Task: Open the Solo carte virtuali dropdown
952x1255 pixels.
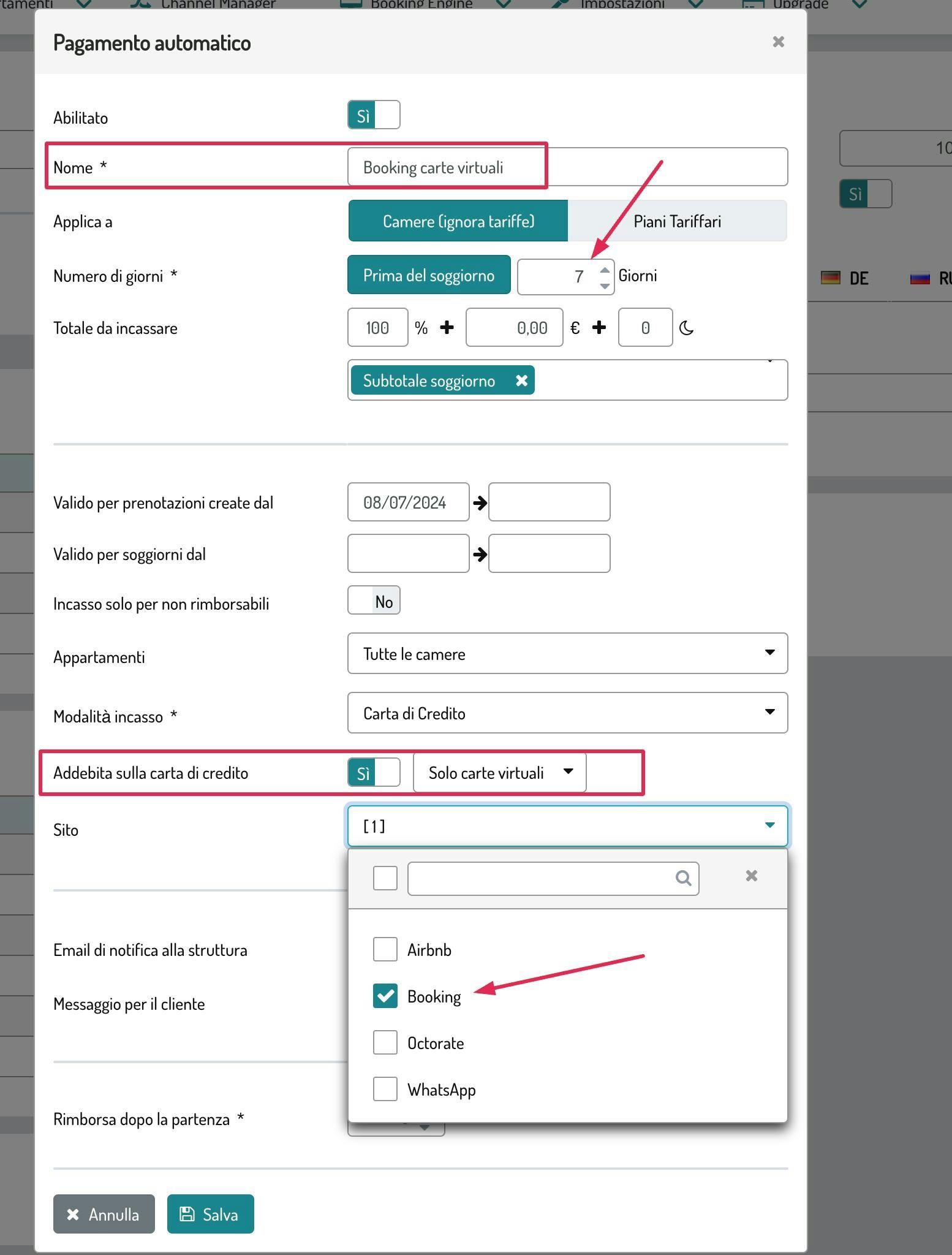Action: coord(499,772)
